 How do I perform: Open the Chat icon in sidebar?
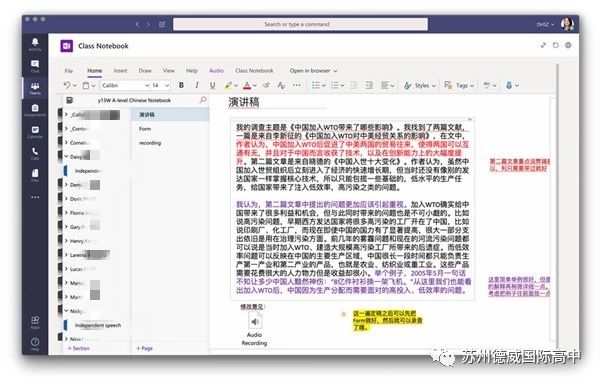click(35, 66)
